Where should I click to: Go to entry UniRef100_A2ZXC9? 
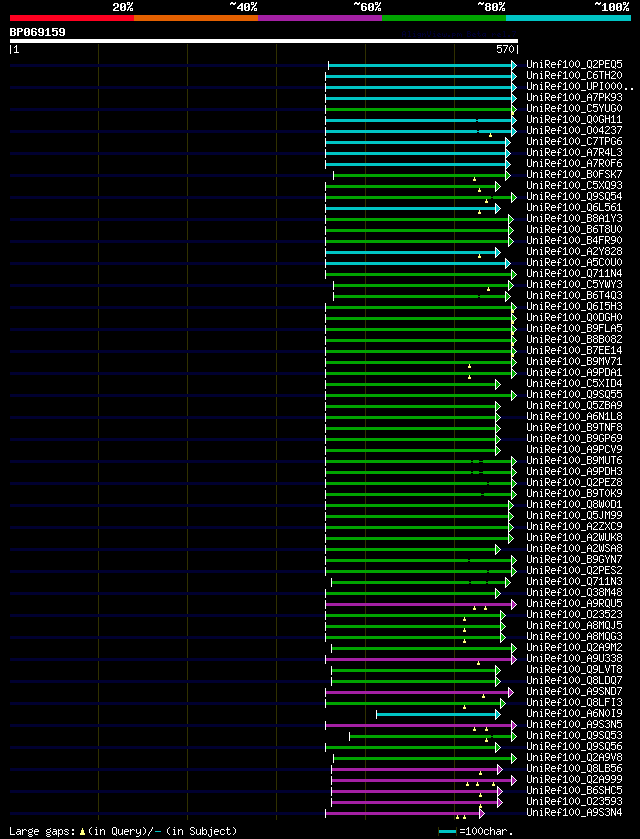(574, 526)
